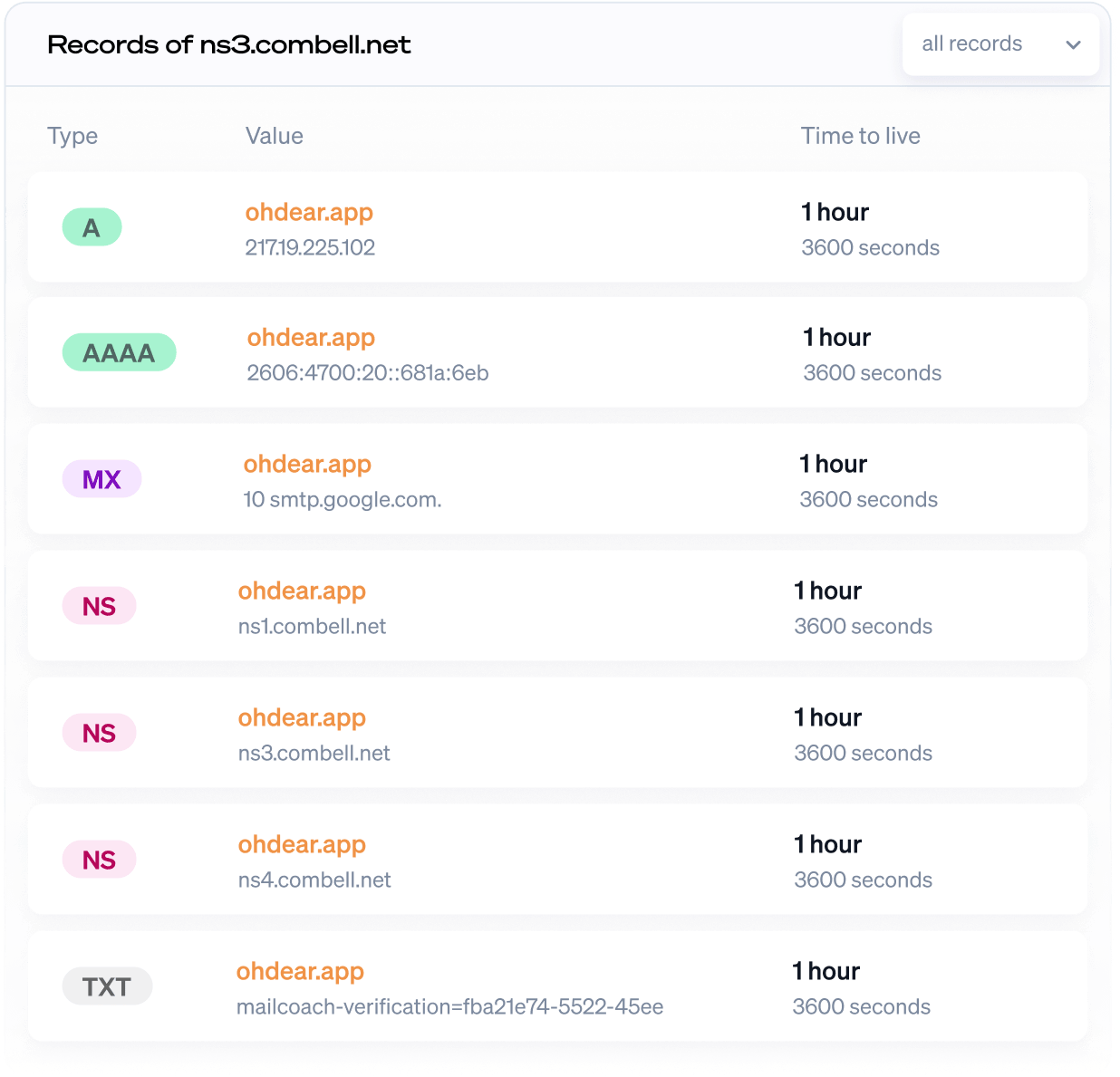Select the NS badge beside ns3.combell.net
This screenshot has width=1120, height=1077.
coord(99,733)
